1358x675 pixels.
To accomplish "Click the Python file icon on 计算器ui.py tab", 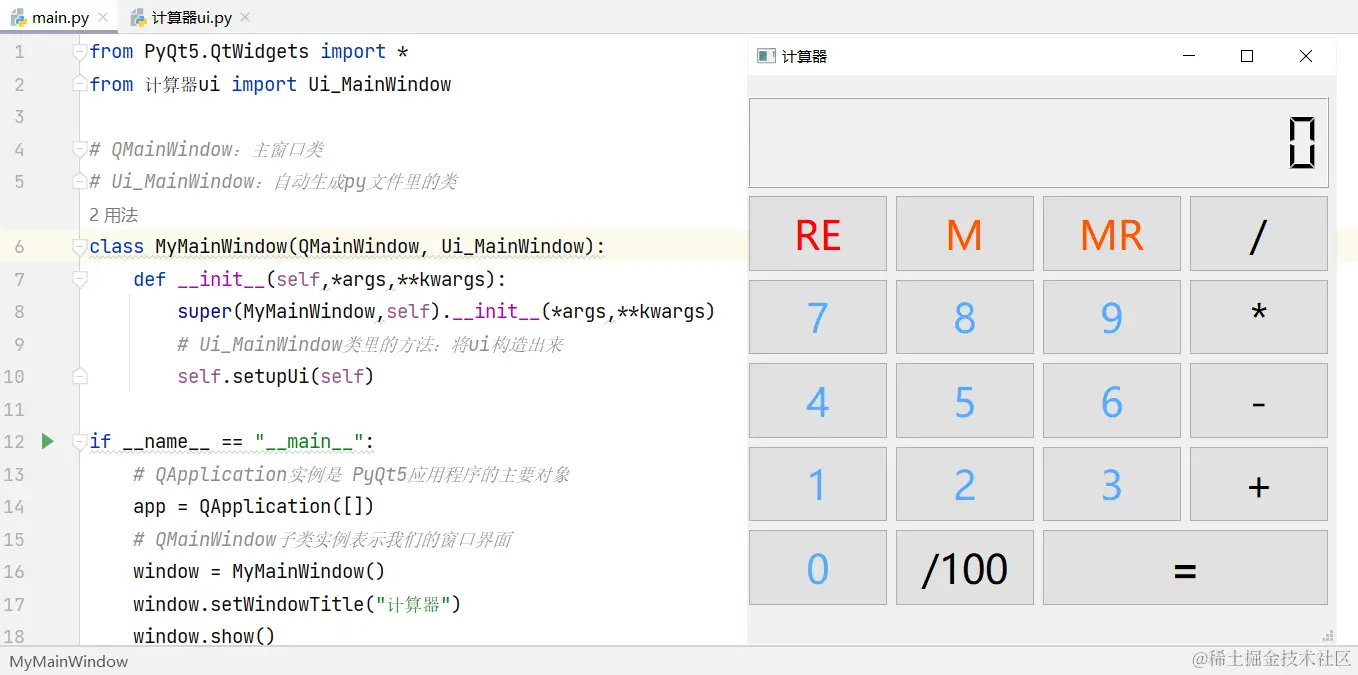I will click(139, 18).
